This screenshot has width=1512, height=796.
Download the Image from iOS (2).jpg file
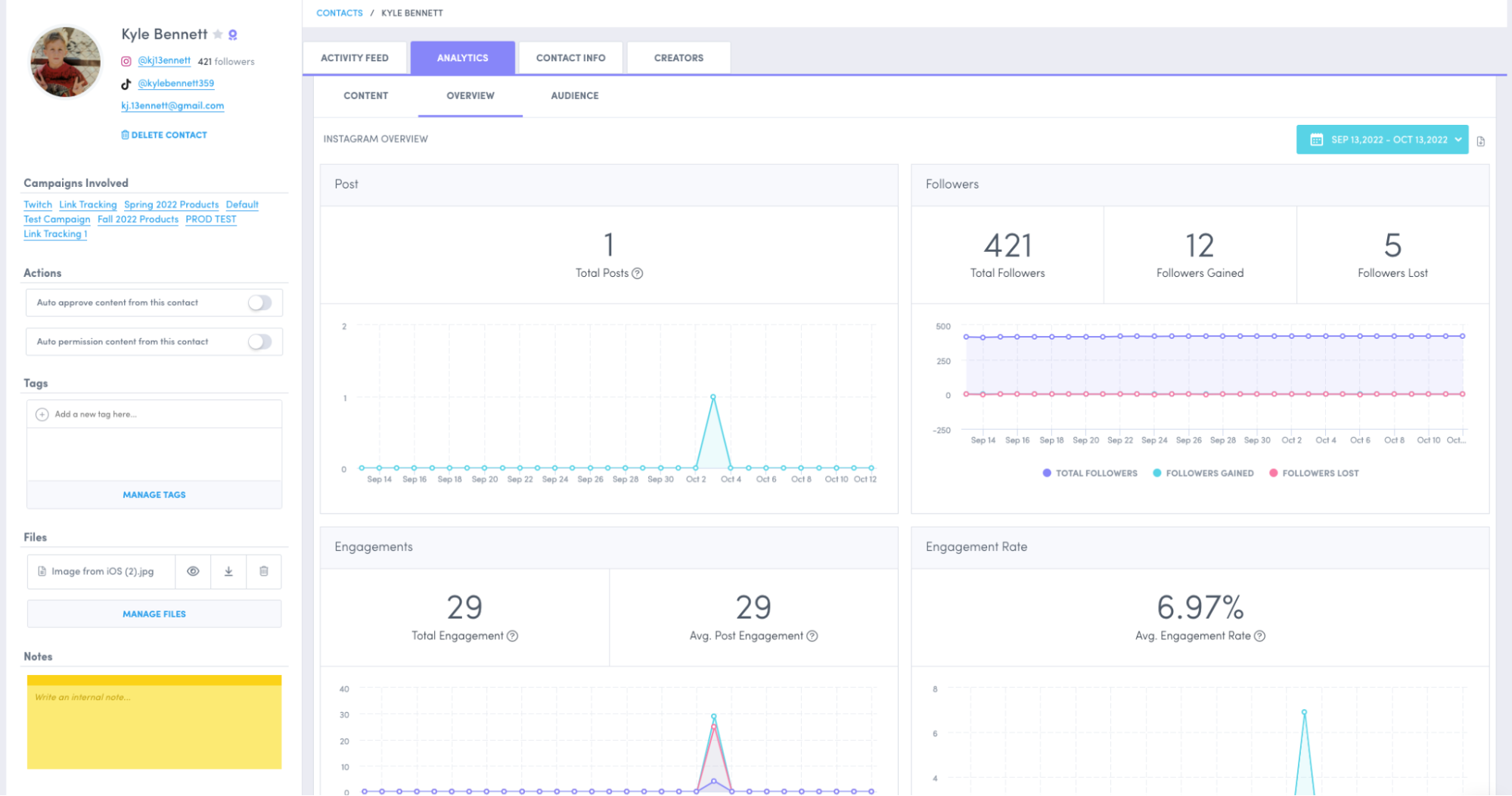pyautogui.click(x=228, y=571)
